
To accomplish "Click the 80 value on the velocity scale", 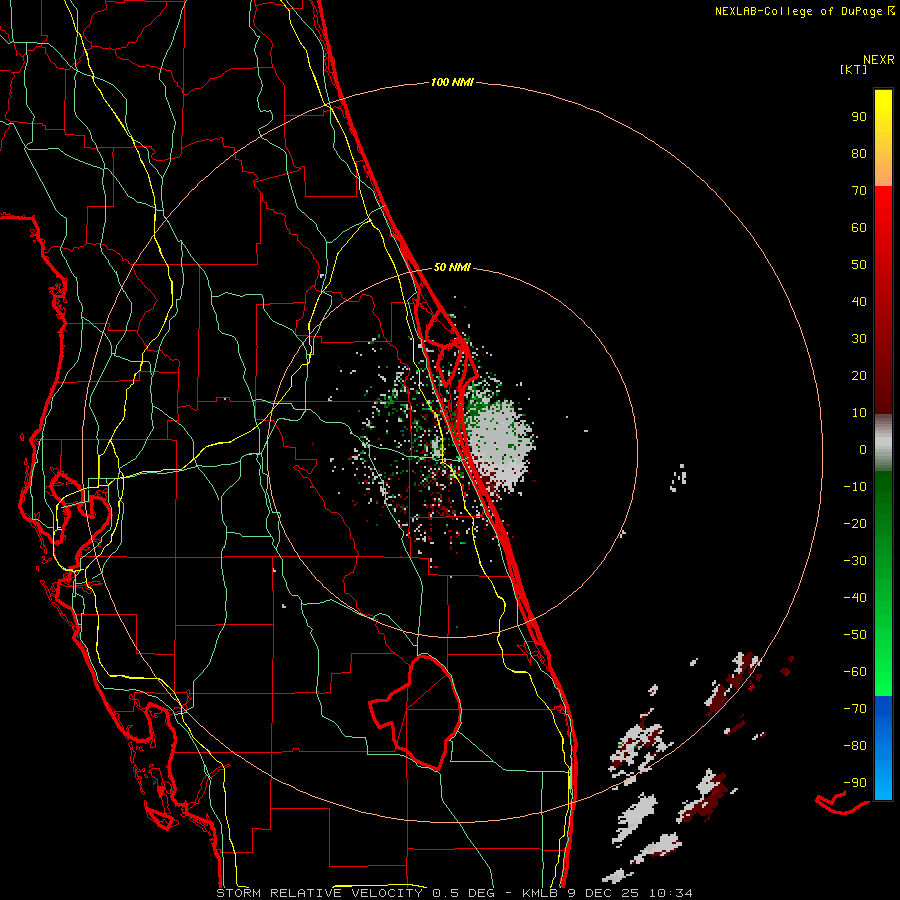I will coord(859,154).
